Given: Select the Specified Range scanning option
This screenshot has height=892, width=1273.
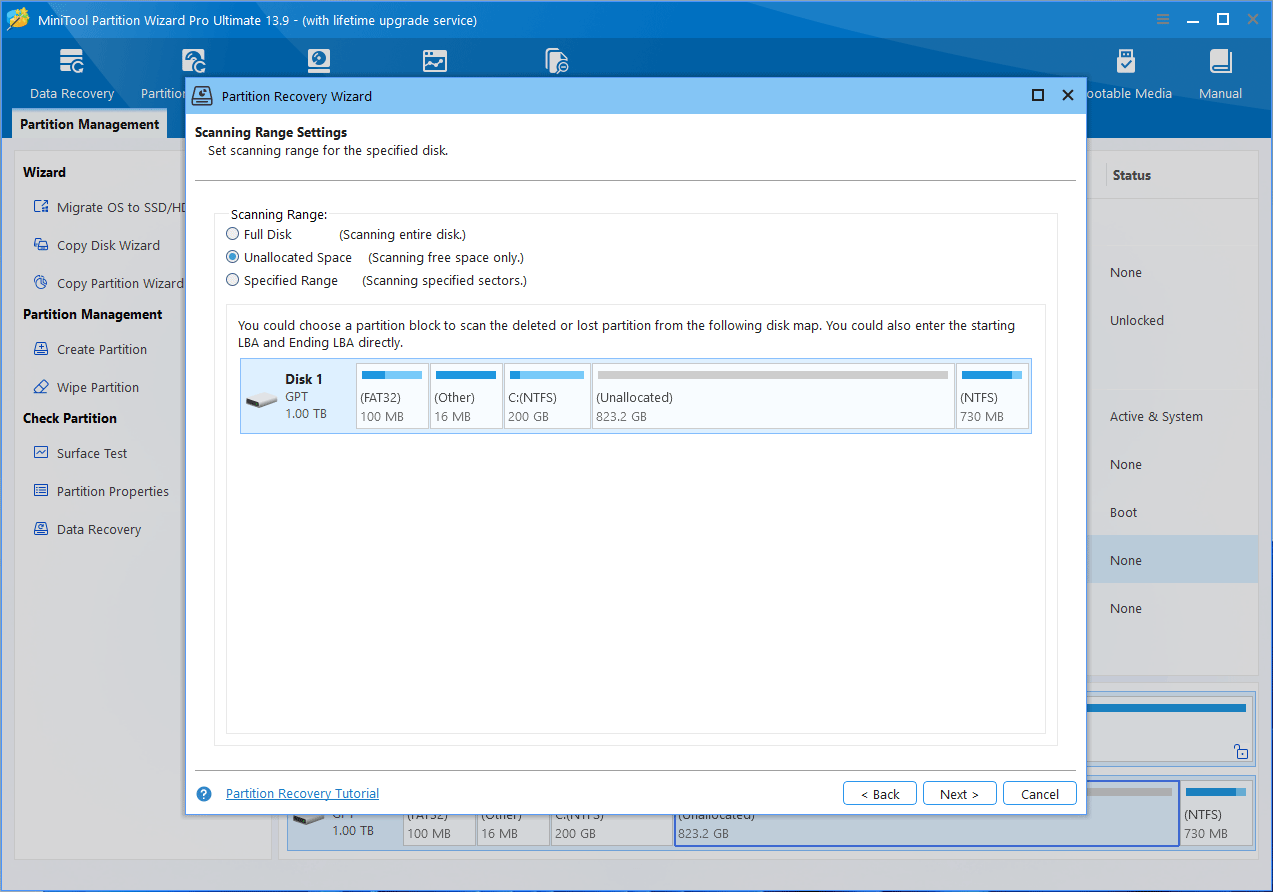Looking at the screenshot, I should 233,280.
